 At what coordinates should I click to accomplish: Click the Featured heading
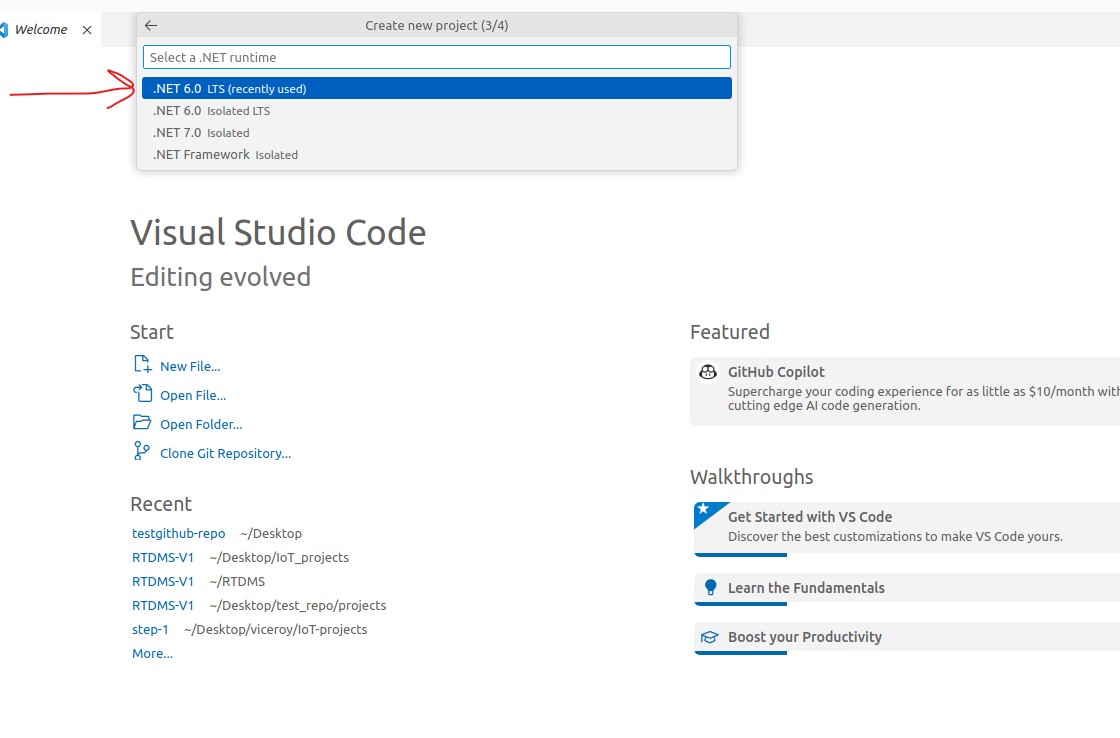pos(730,332)
